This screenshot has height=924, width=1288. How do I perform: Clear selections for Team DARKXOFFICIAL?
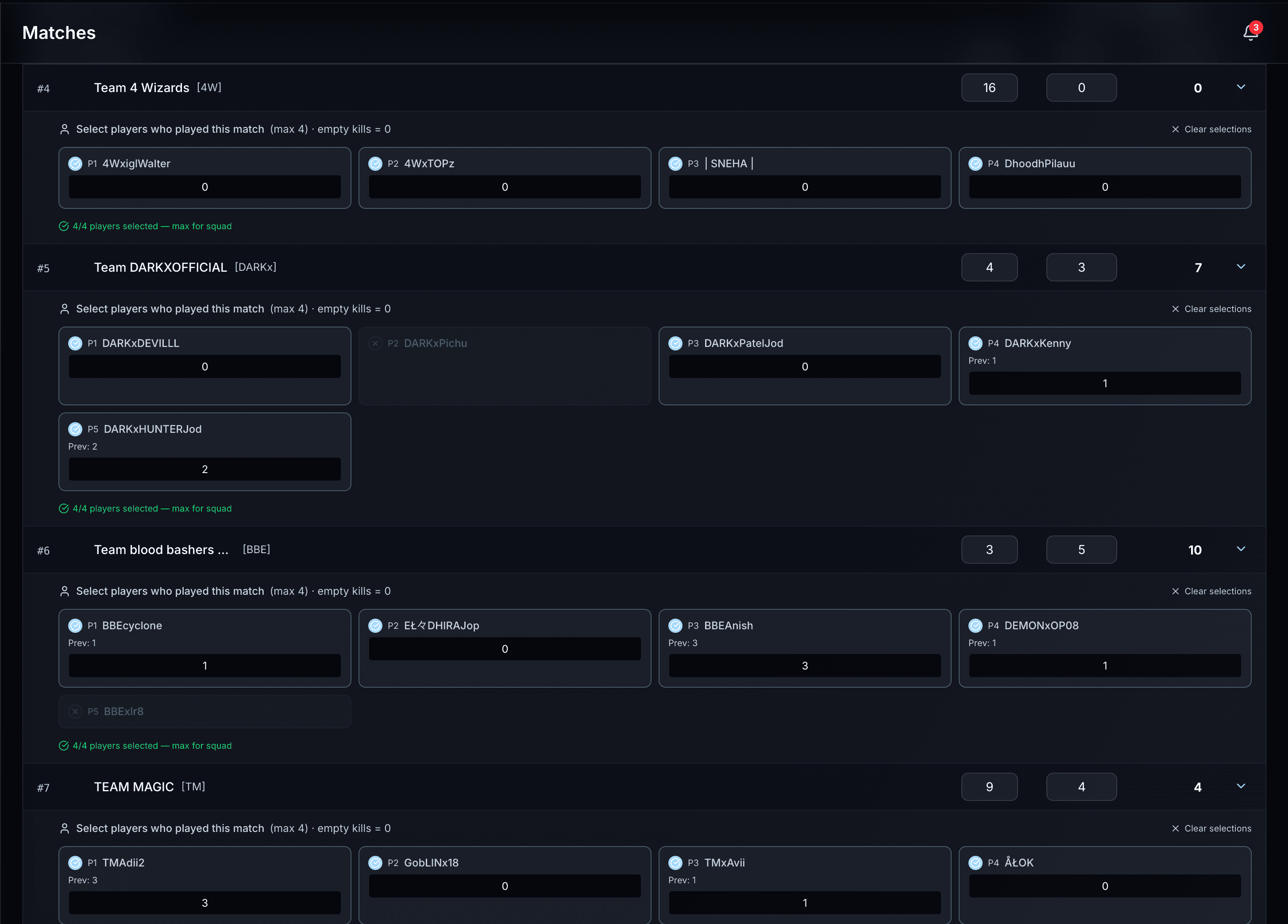coord(1211,309)
